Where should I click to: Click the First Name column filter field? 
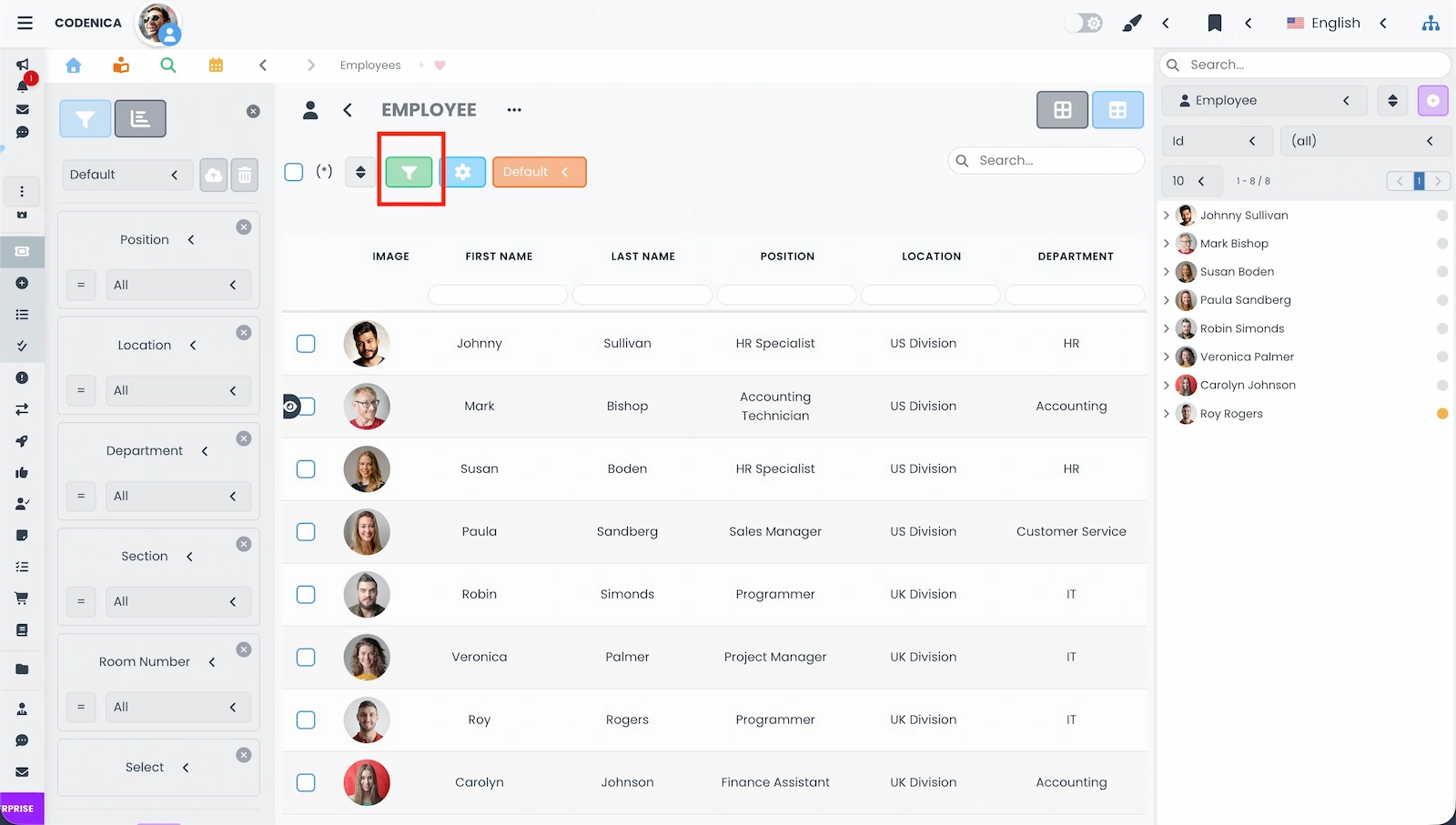[497, 295]
